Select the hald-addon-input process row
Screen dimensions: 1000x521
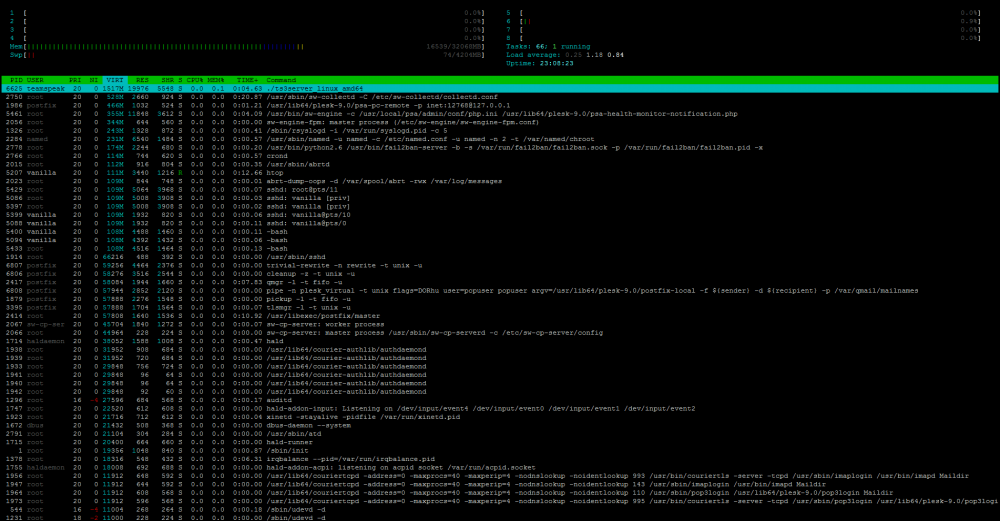[500, 408]
